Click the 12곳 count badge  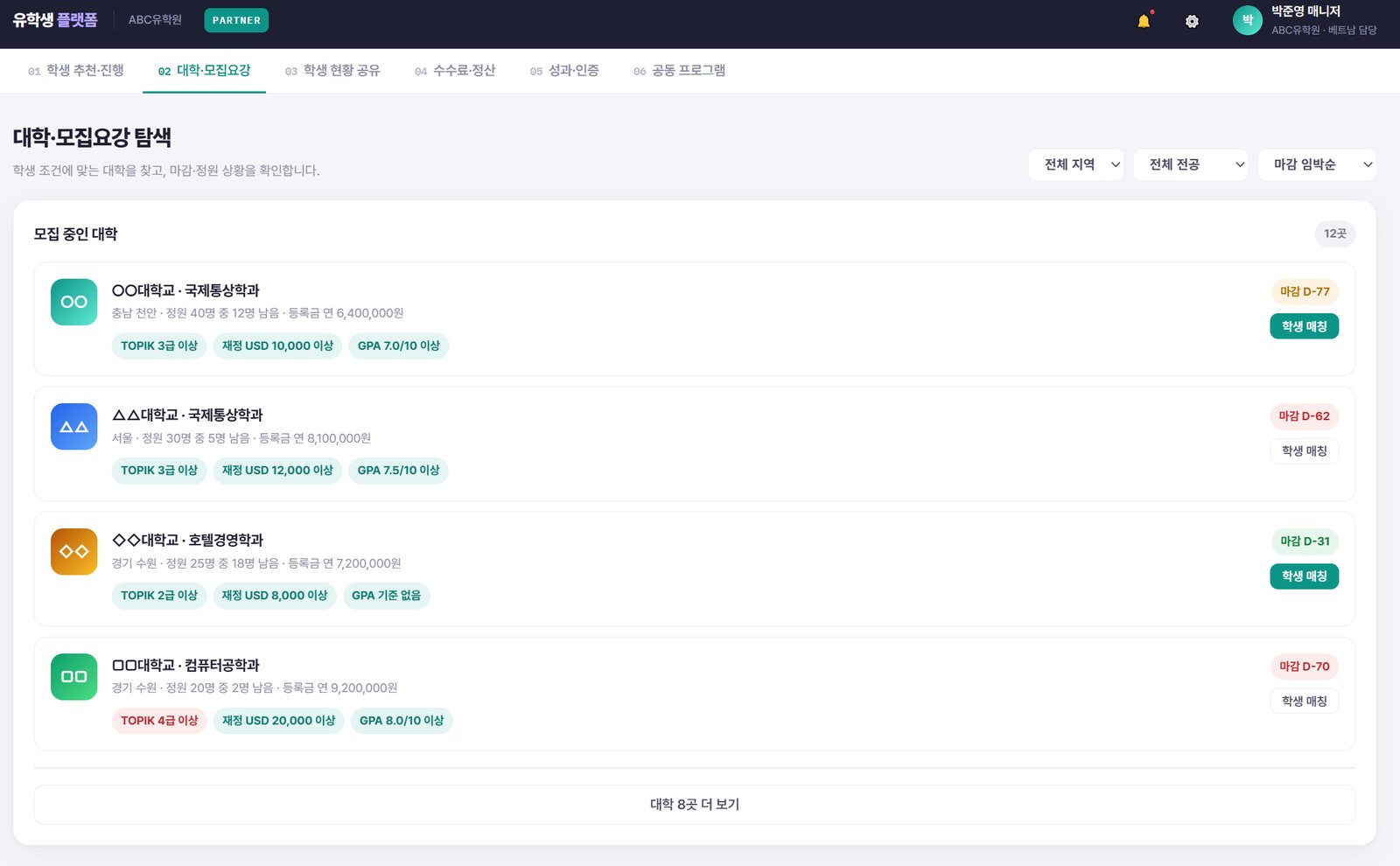pos(1334,234)
